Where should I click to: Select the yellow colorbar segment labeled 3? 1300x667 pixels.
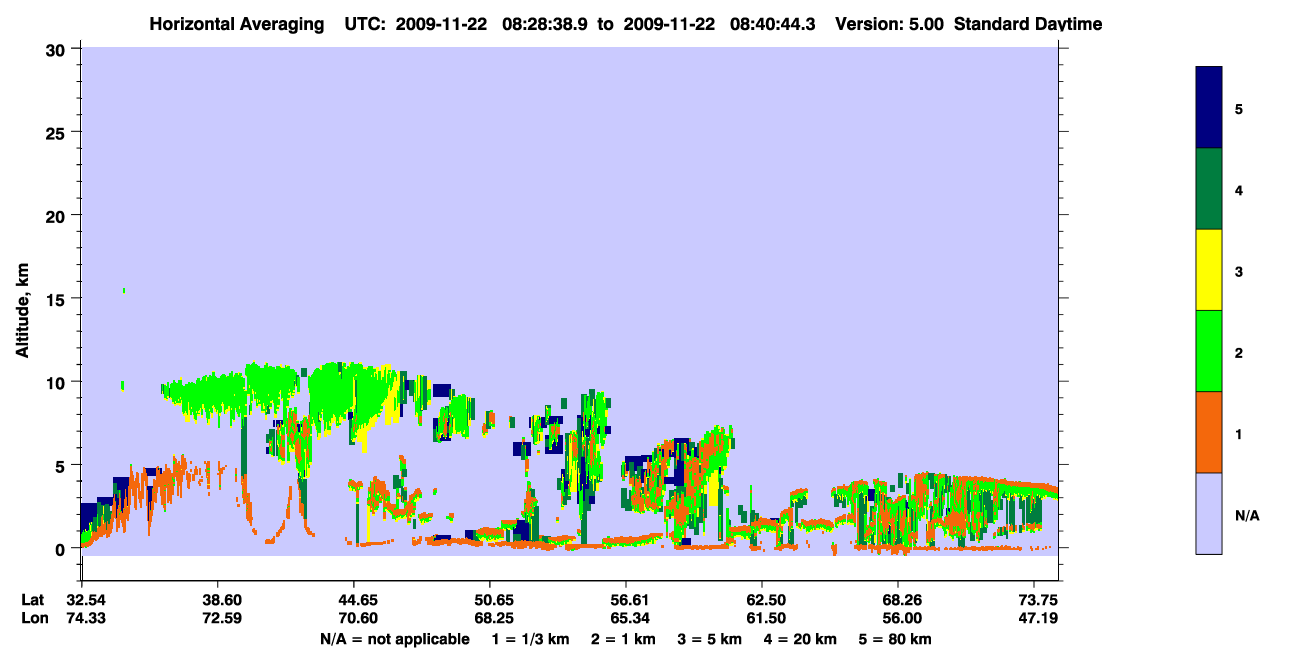[x=1209, y=270]
